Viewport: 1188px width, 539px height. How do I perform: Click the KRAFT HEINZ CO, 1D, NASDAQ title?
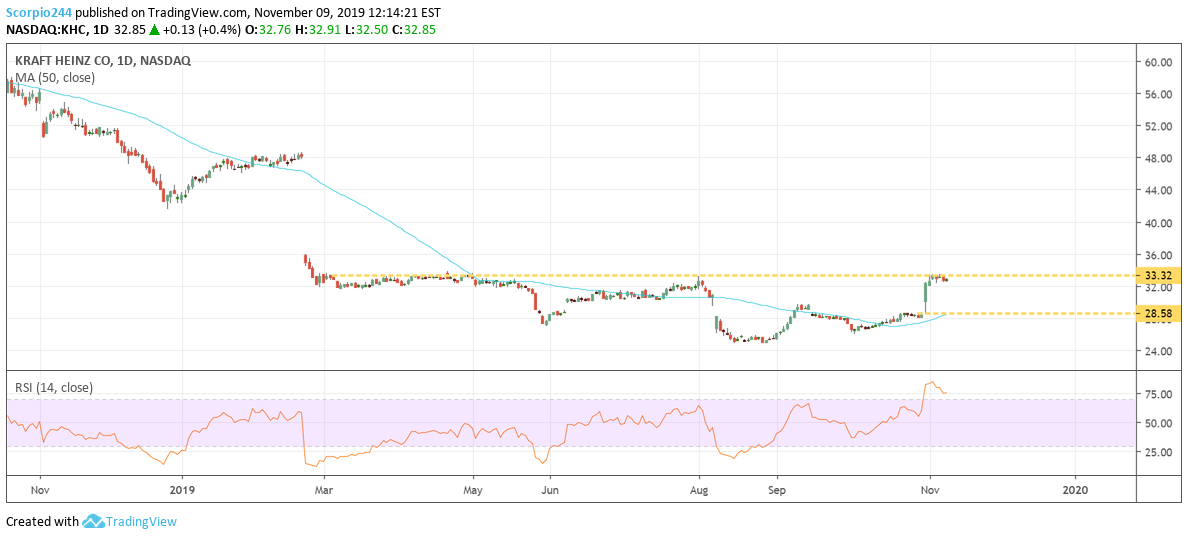coord(102,61)
